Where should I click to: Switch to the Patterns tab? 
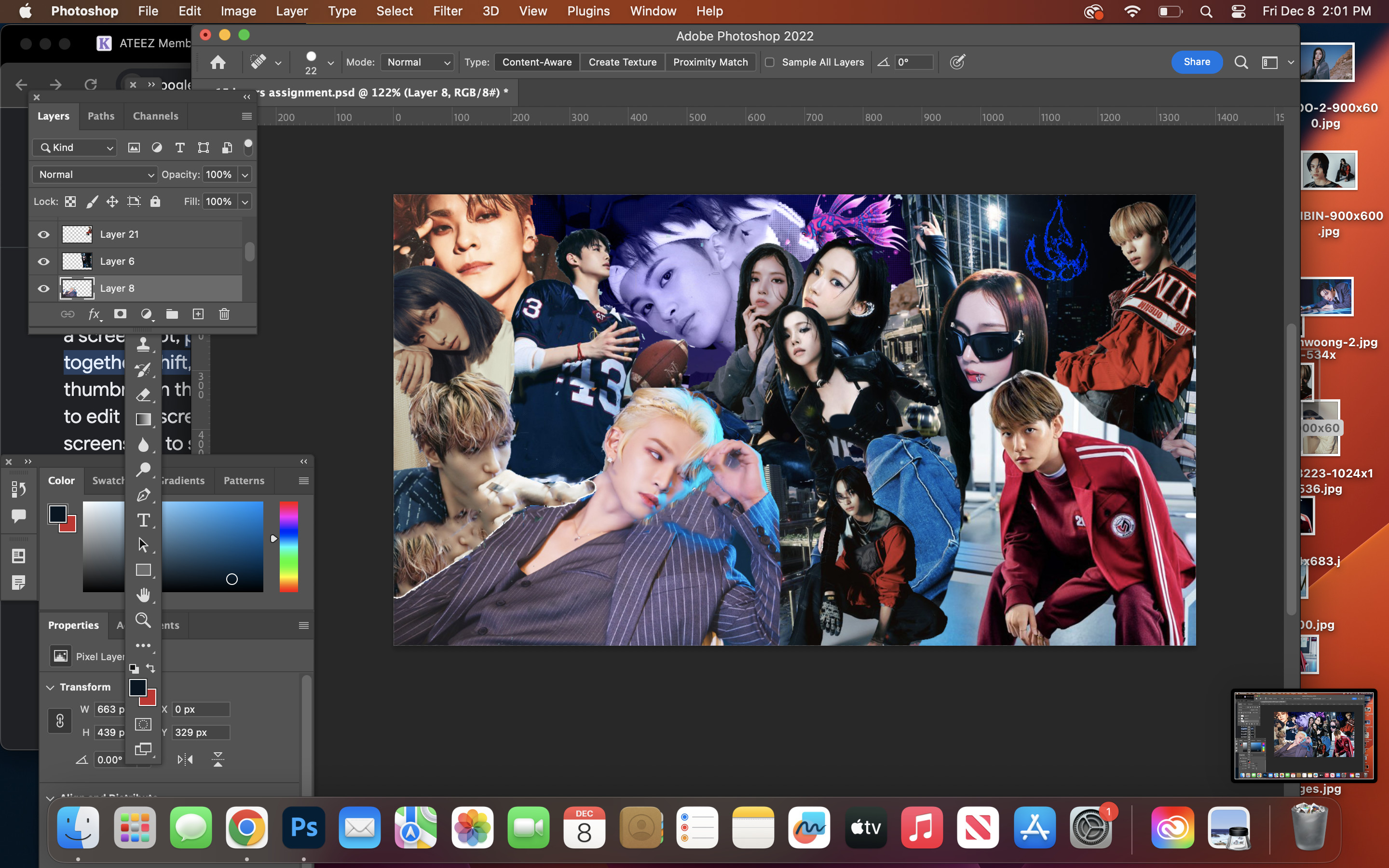point(244,480)
